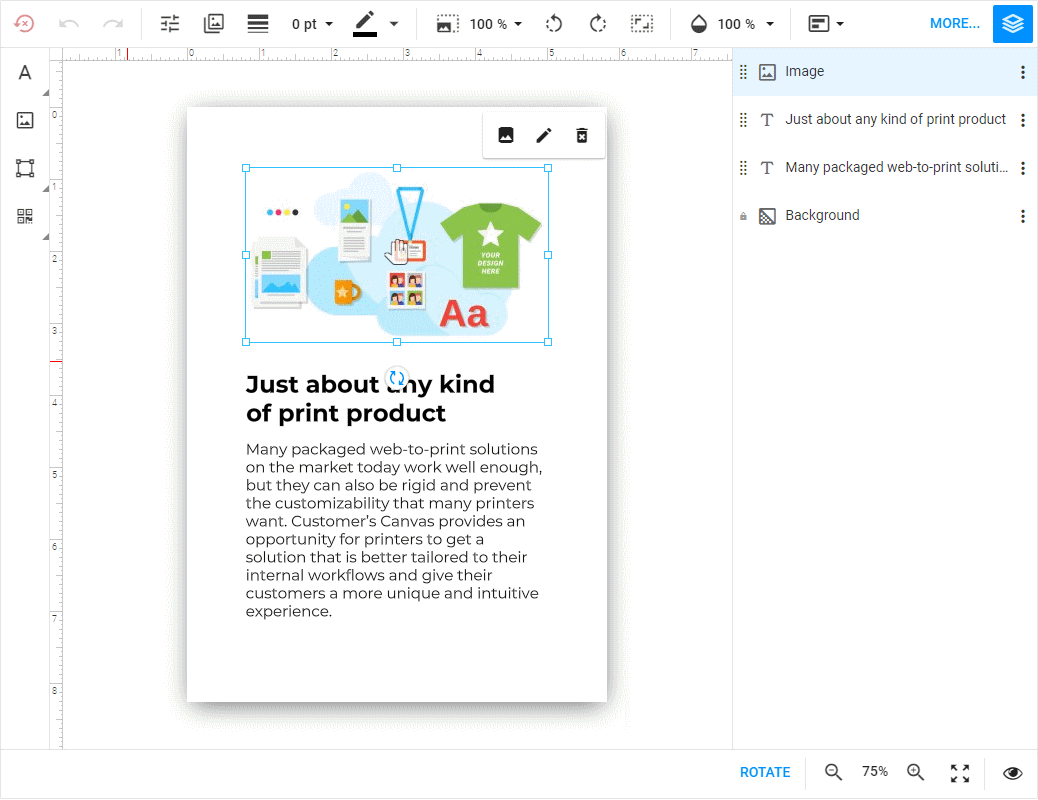Open the alignment options dropdown
The height and width of the screenshot is (800, 1038).
(826, 24)
